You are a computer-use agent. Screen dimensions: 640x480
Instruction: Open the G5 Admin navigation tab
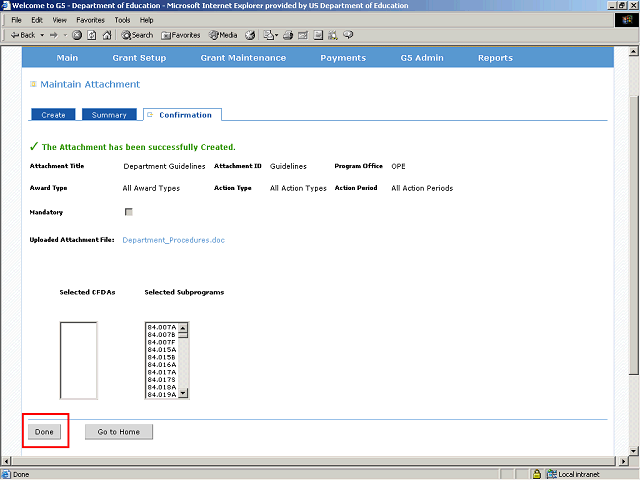tap(422, 58)
